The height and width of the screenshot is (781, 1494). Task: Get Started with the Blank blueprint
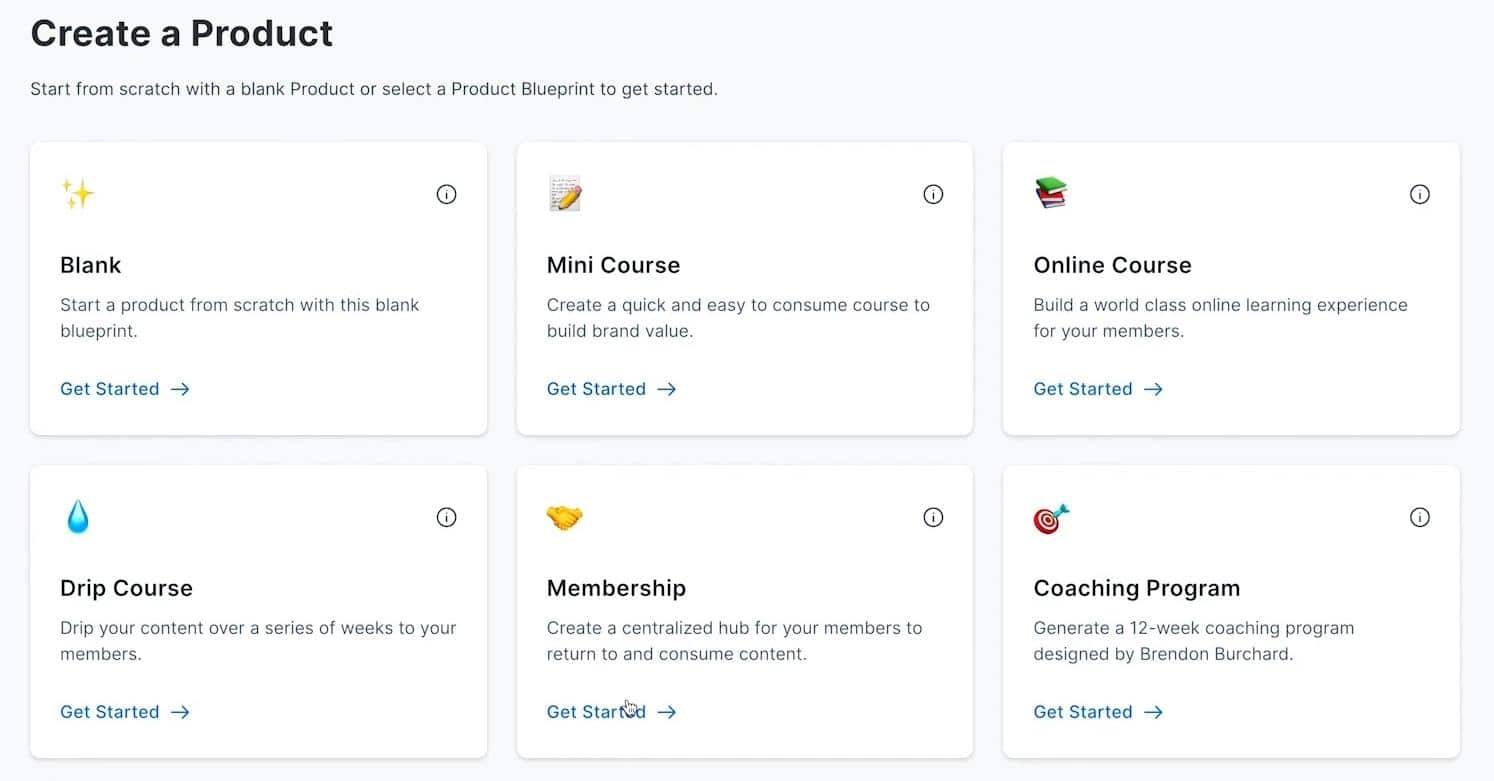124,389
